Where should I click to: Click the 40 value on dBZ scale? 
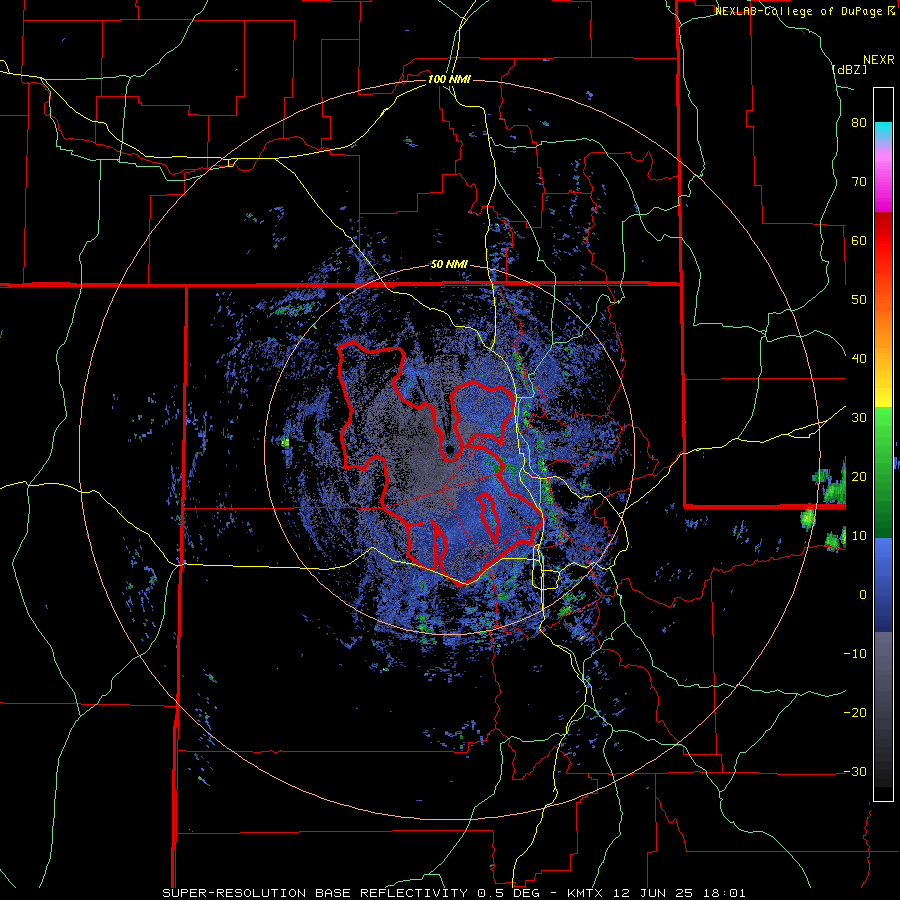pyautogui.click(x=859, y=359)
